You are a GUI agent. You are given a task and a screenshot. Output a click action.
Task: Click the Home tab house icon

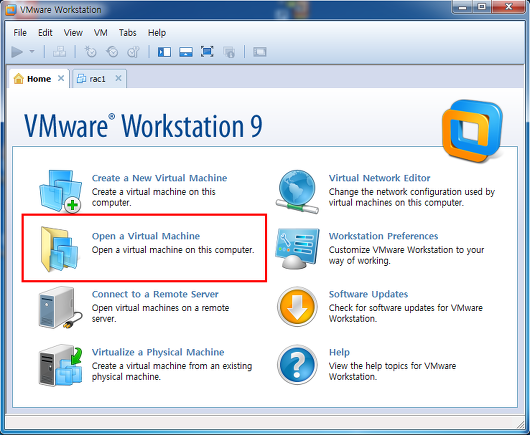coord(19,78)
